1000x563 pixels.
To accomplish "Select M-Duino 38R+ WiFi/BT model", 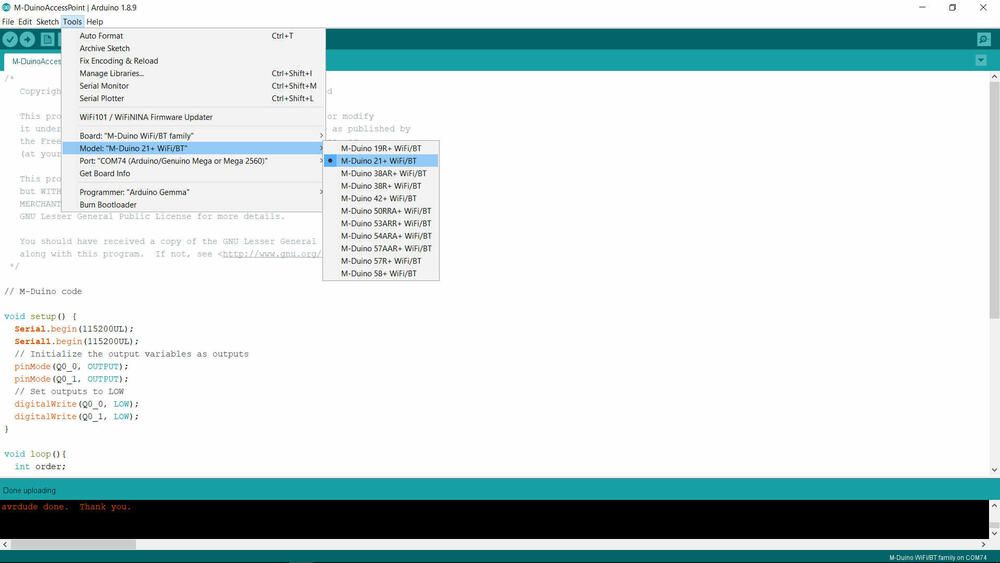I will [x=381, y=186].
